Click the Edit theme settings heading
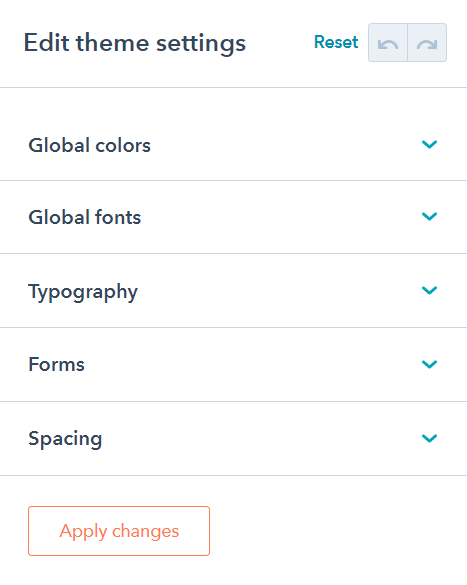Screen dimensions: 467x585 (135, 43)
